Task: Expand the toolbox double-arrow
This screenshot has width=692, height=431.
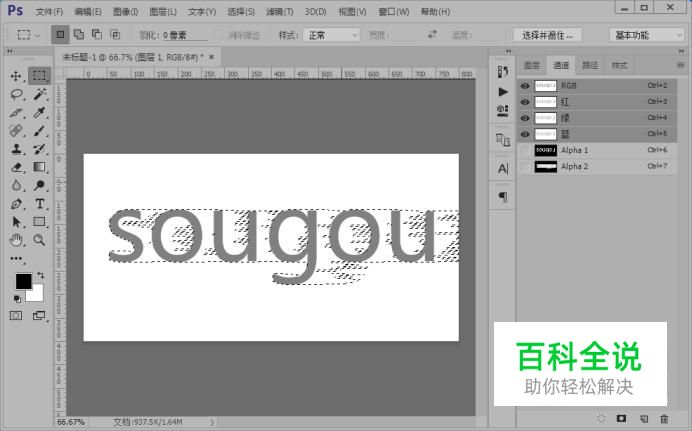Action: [10, 51]
